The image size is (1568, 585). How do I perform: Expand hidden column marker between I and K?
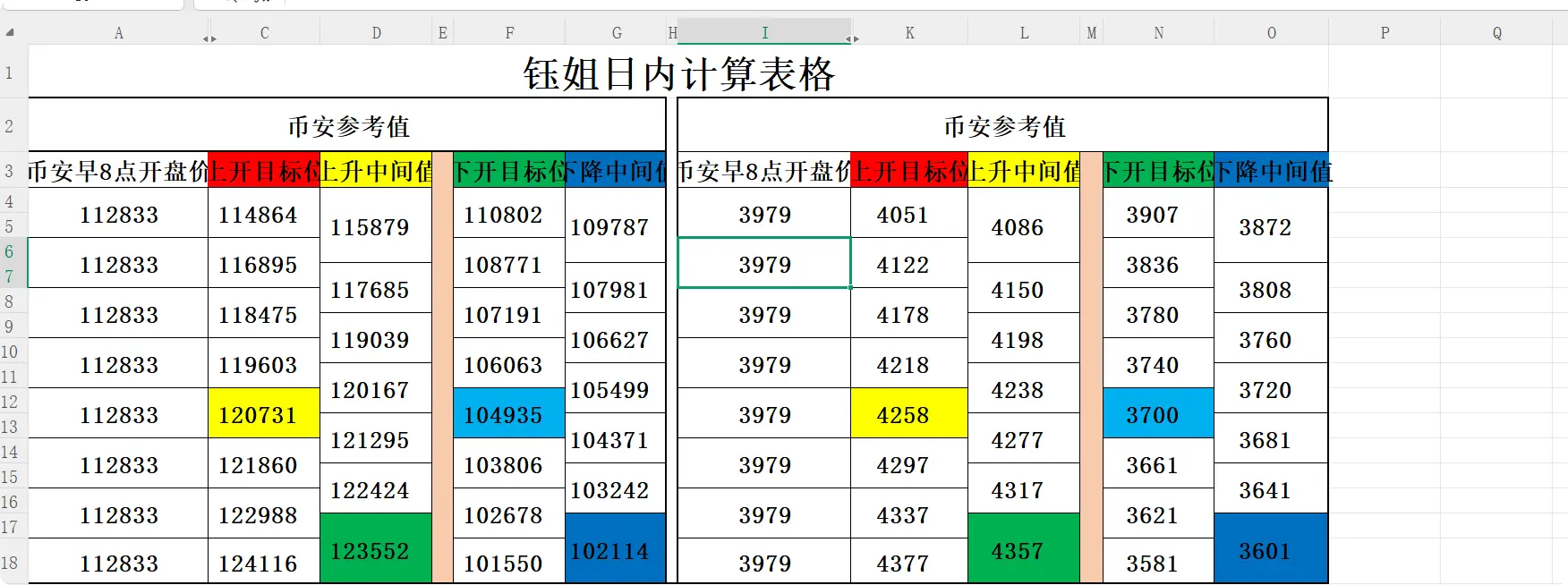pyautogui.click(x=852, y=38)
